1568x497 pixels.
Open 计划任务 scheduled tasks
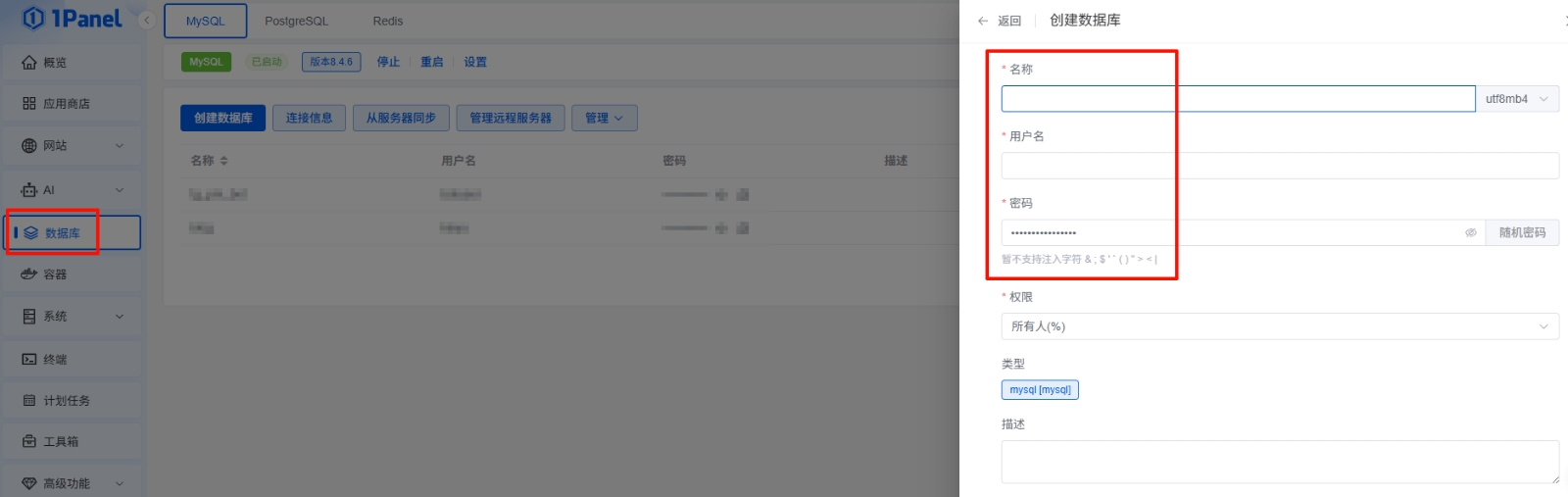[66, 401]
